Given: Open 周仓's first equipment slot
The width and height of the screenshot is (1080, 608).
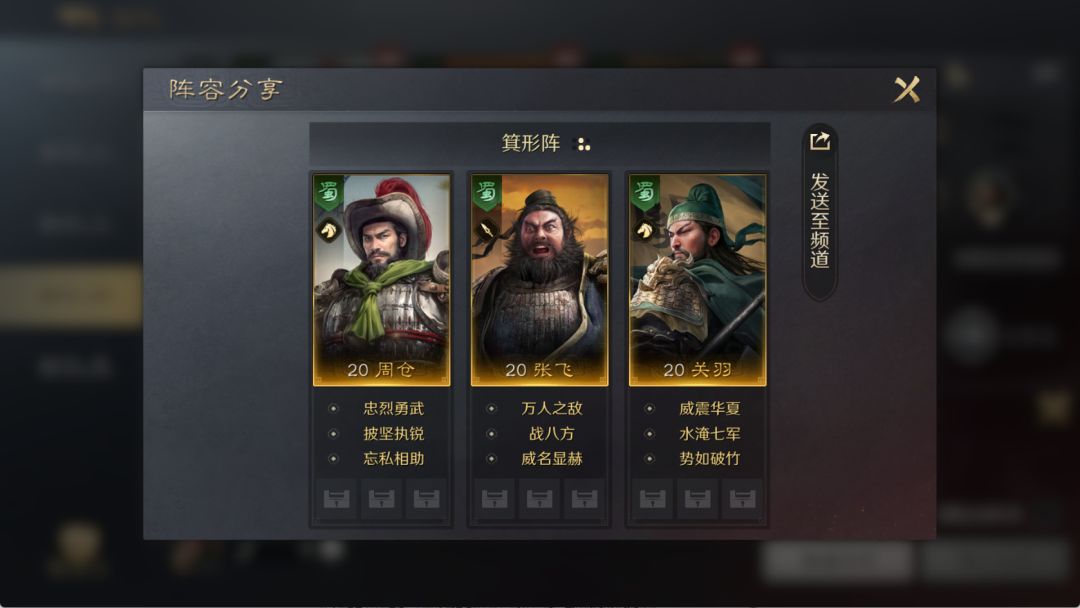Looking at the screenshot, I should point(337,499).
